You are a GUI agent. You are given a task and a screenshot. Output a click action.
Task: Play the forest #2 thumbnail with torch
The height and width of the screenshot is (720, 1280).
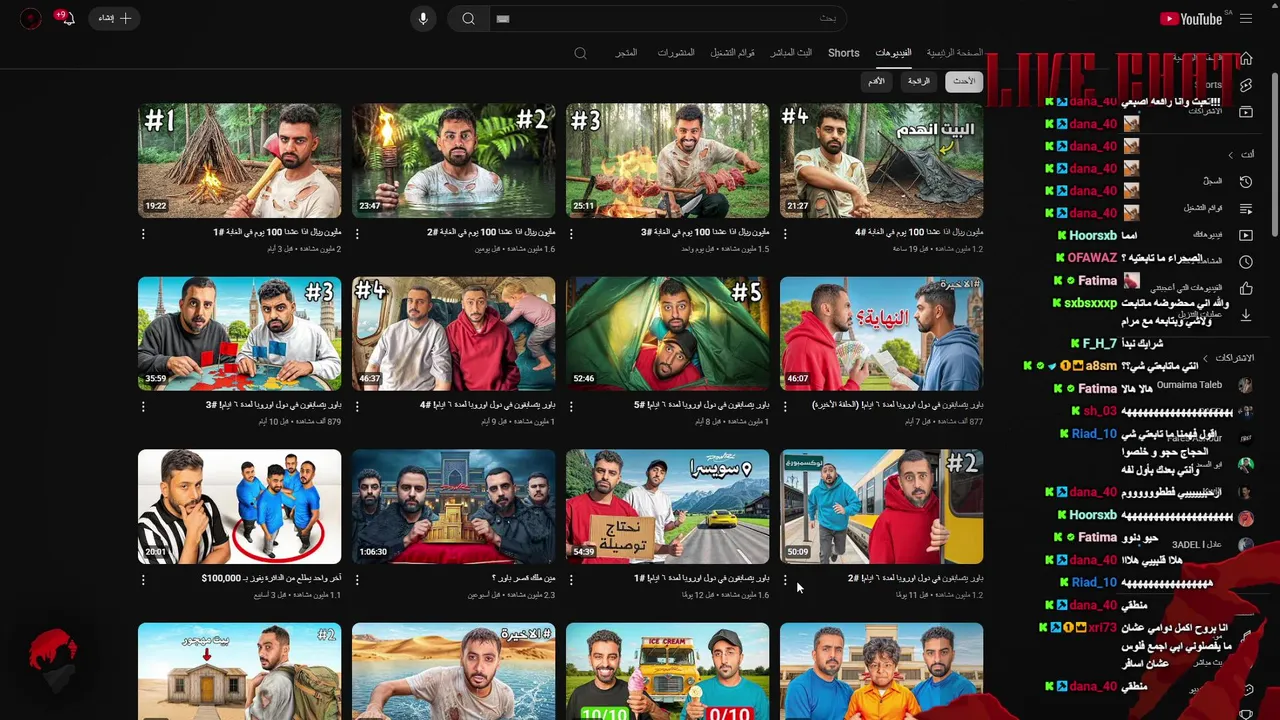coord(454,161)
